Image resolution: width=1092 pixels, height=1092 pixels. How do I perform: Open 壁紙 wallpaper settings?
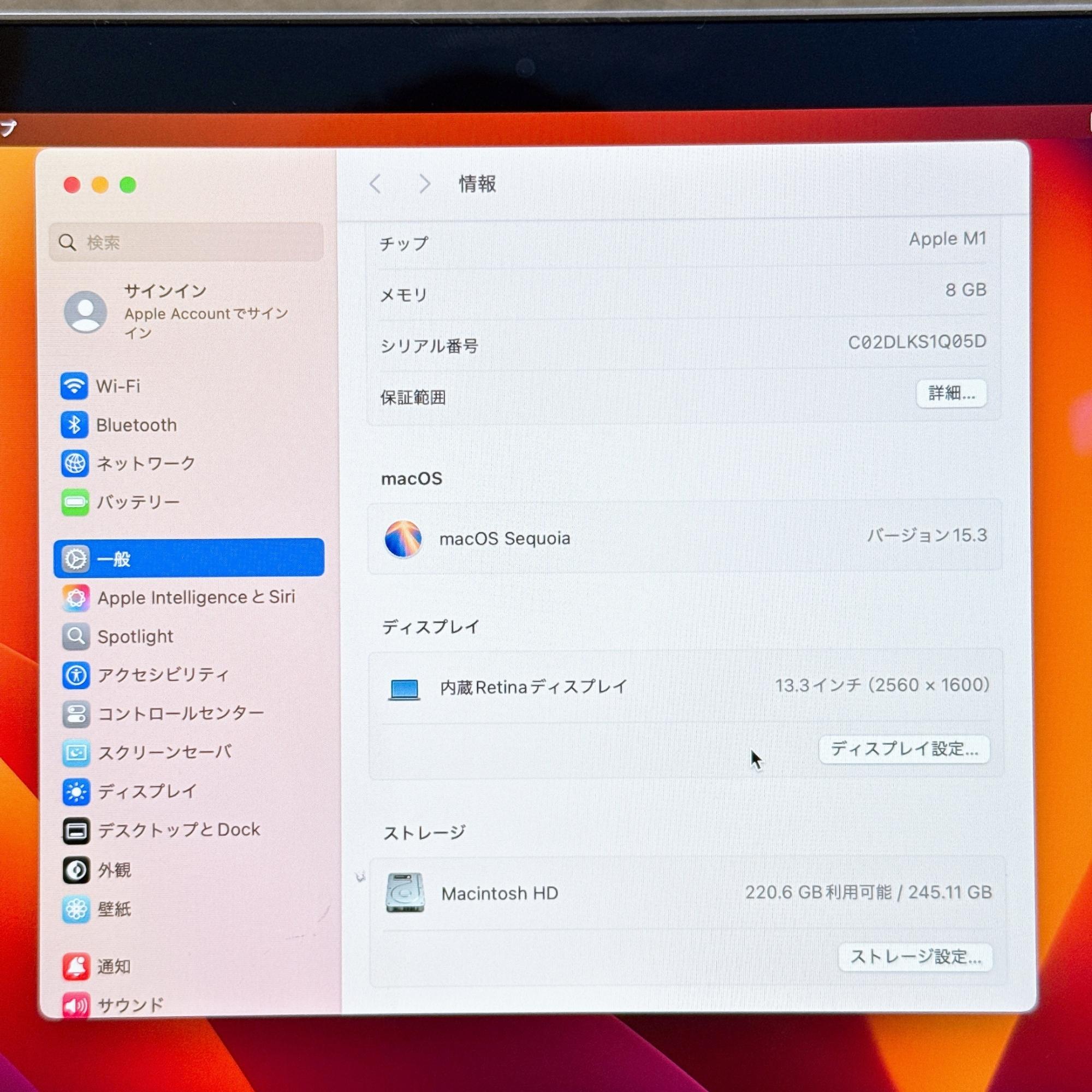(x=114, y=909)
